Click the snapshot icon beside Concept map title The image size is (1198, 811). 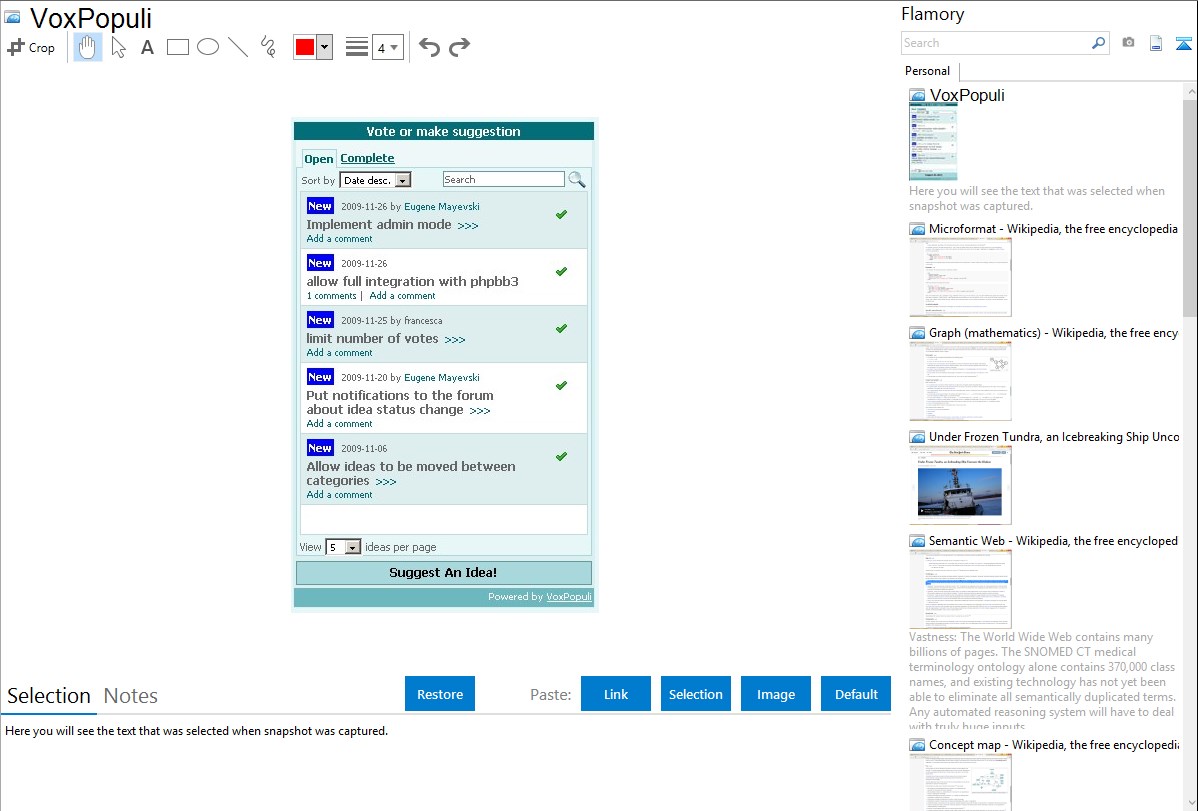click(x=917, y=745)
